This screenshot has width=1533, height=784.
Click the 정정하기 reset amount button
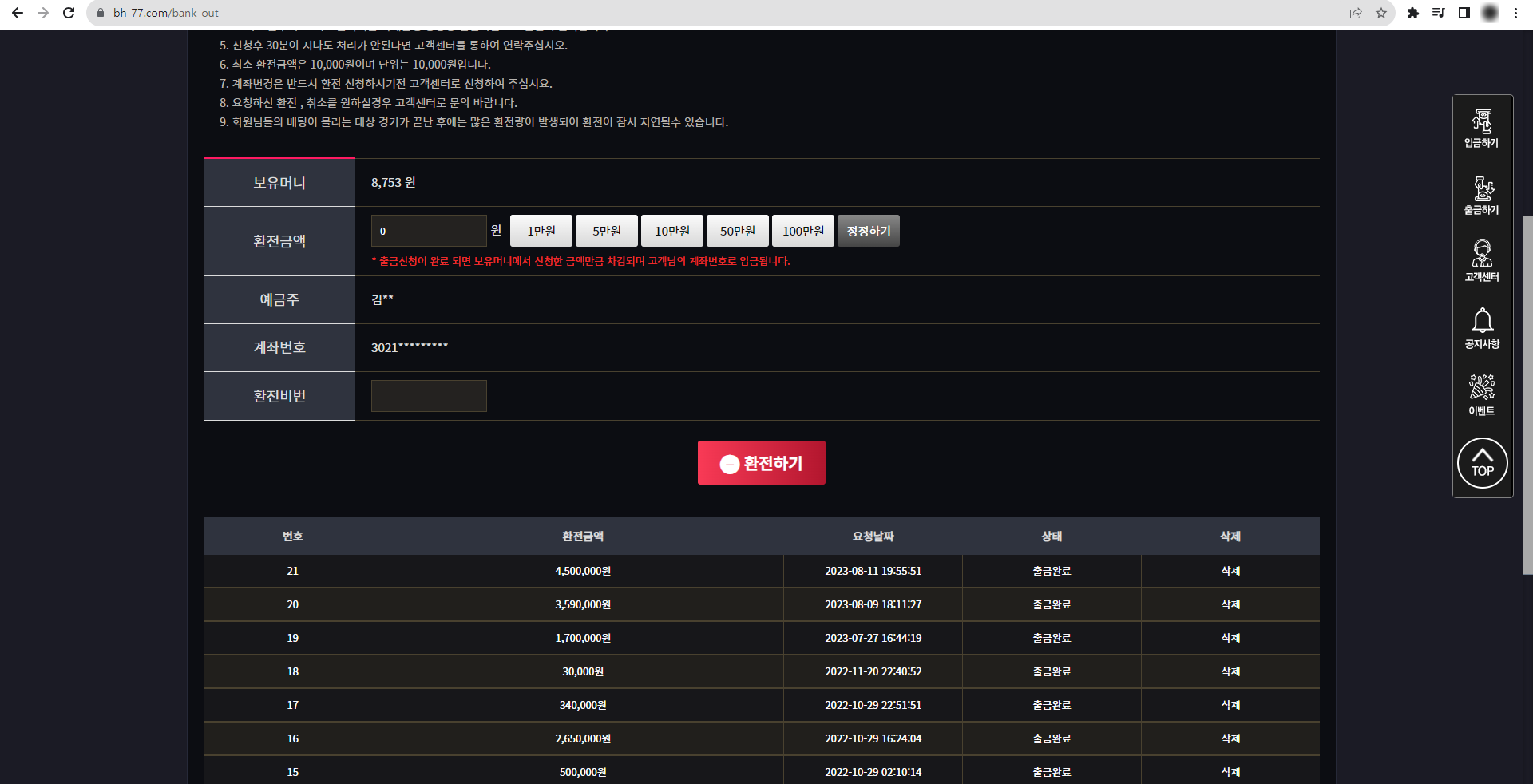click(x=869, y=231)
